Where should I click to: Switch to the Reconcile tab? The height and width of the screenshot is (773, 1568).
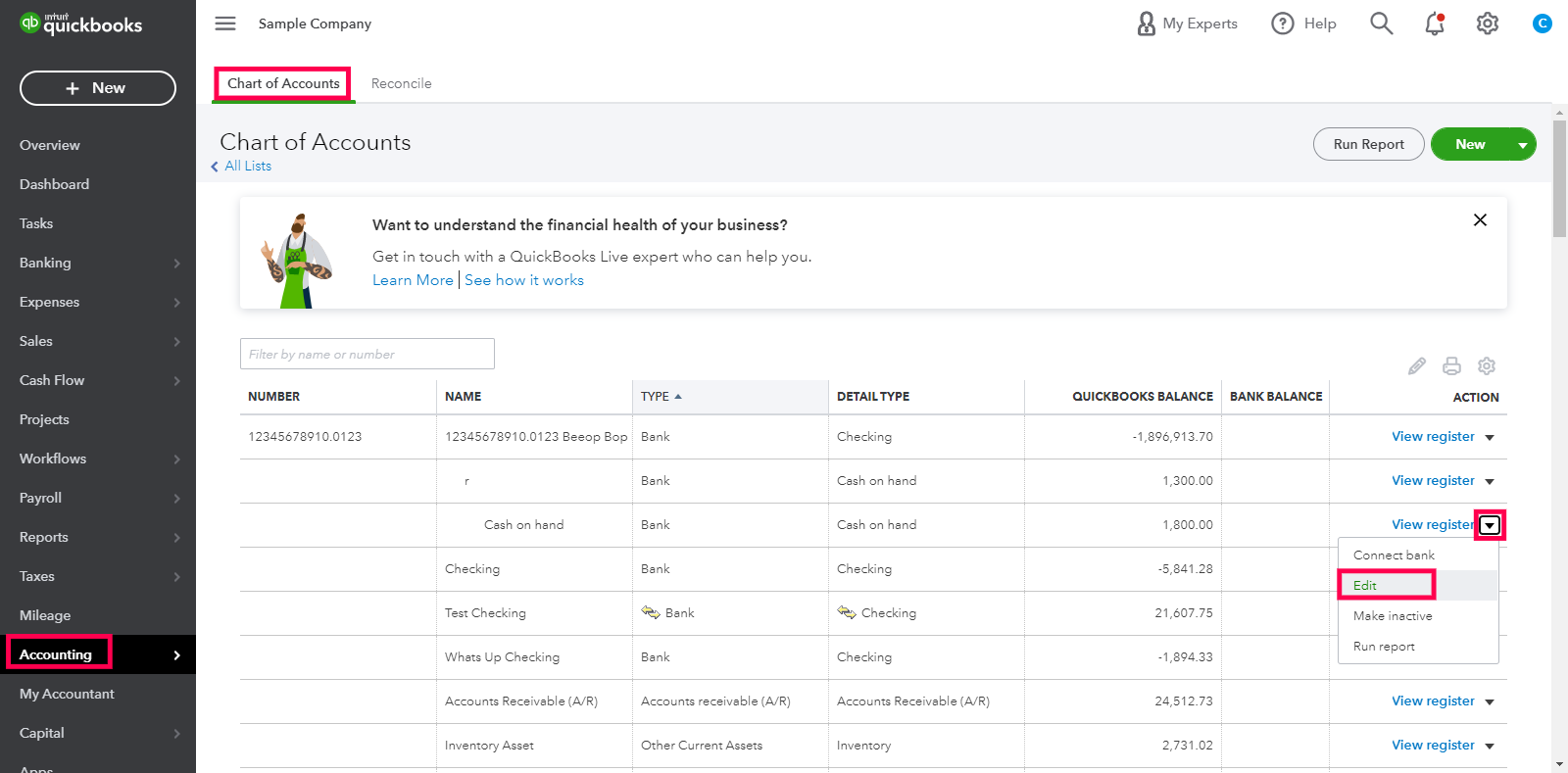pos(401,83)
